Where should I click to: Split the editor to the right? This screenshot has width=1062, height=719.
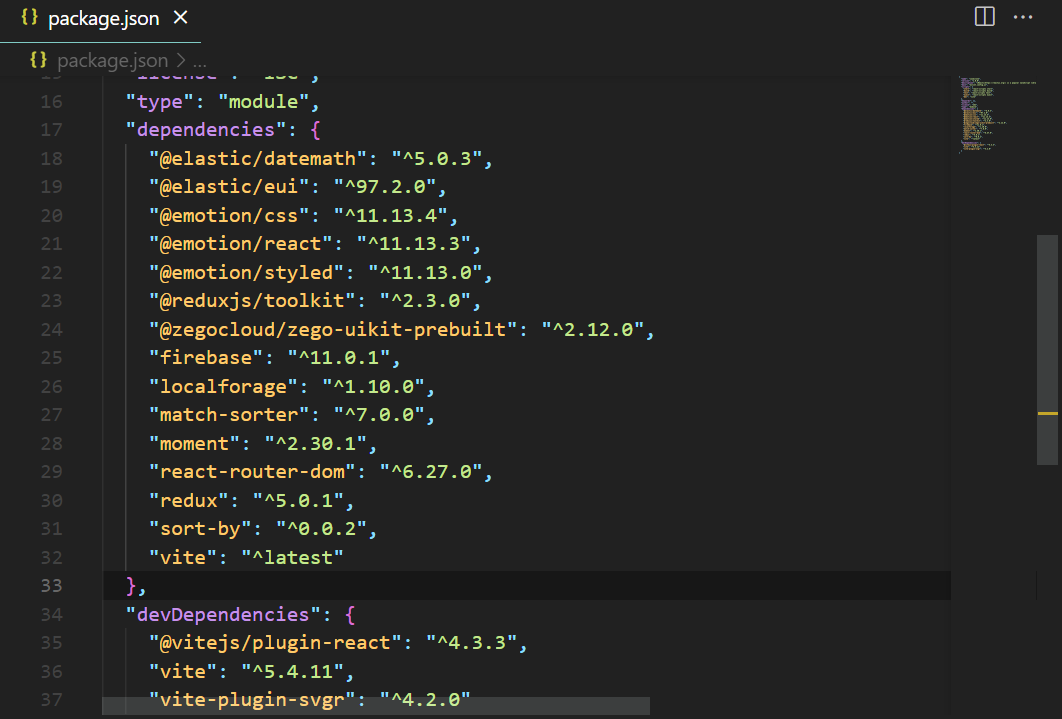click(984, 16)
